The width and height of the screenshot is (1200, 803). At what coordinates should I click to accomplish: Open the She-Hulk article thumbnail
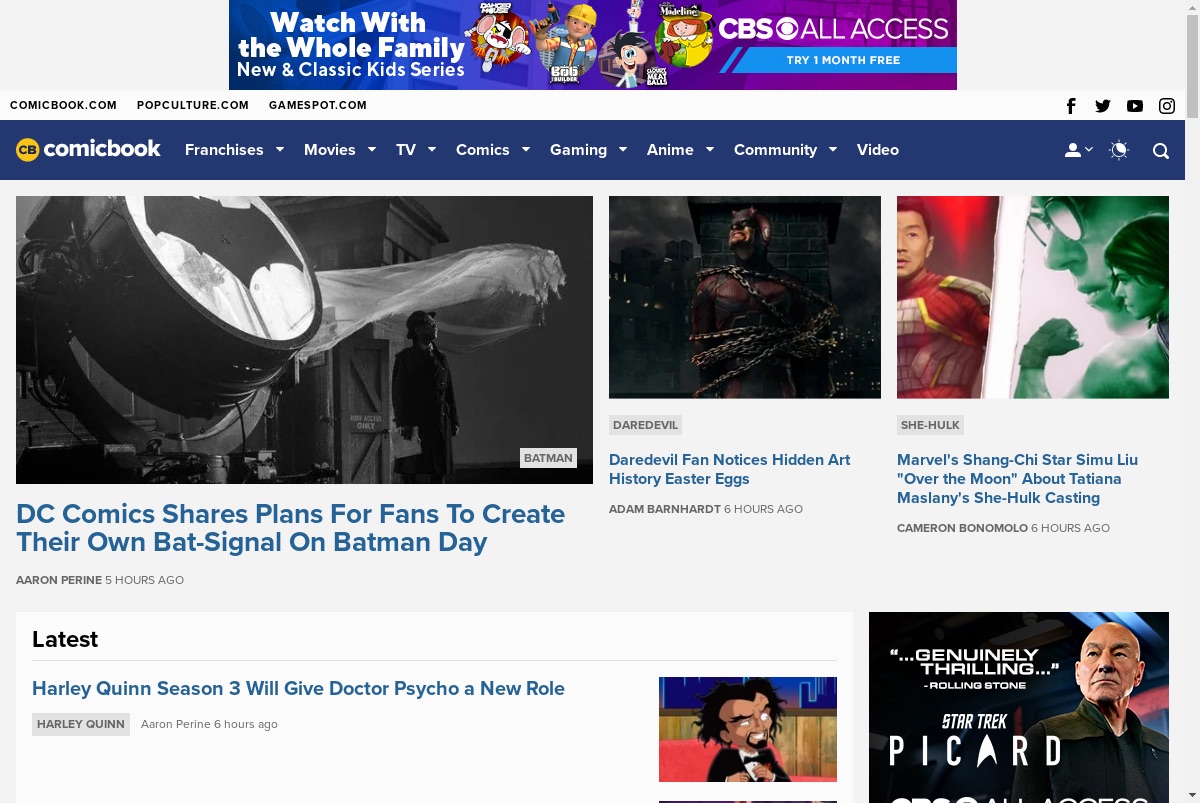[1033, 297]
